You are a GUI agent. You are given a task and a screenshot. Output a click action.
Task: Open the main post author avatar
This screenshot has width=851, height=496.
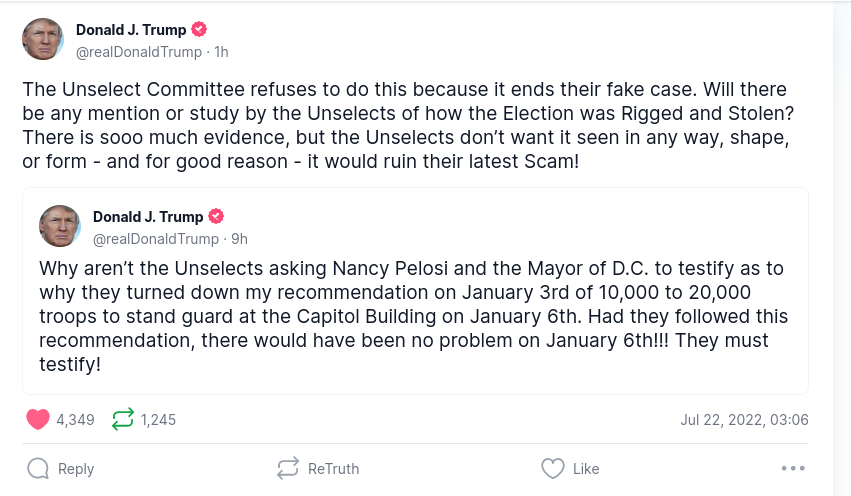(43, 39)
